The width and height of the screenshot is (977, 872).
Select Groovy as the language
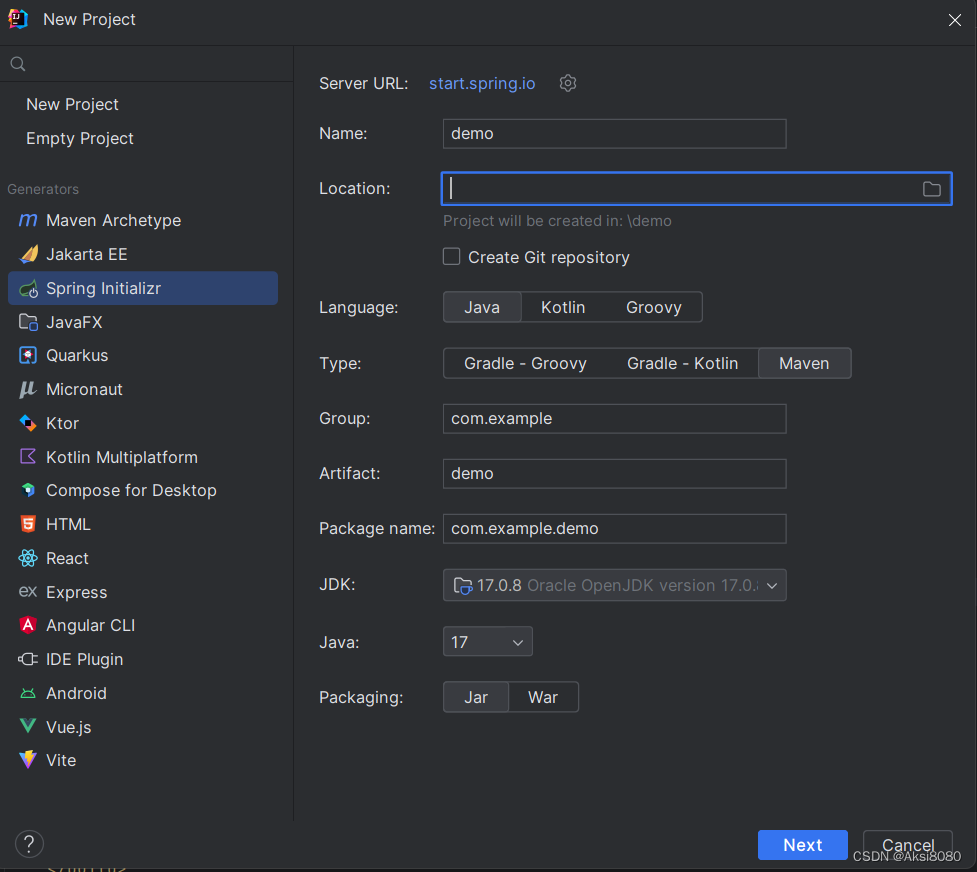tap(654, 307)
